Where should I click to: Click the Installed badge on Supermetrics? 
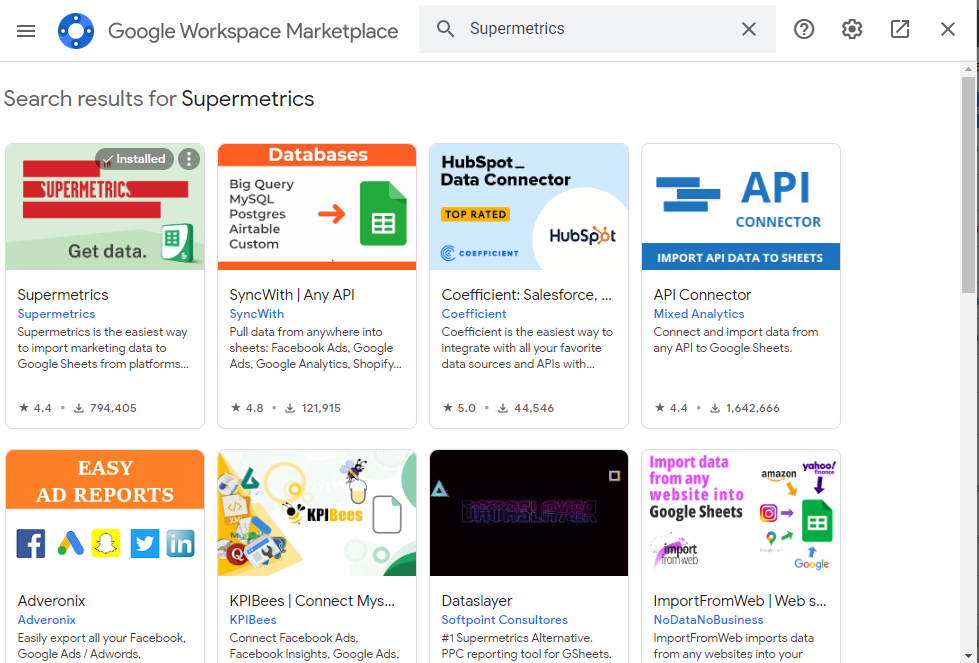(134, 159)
